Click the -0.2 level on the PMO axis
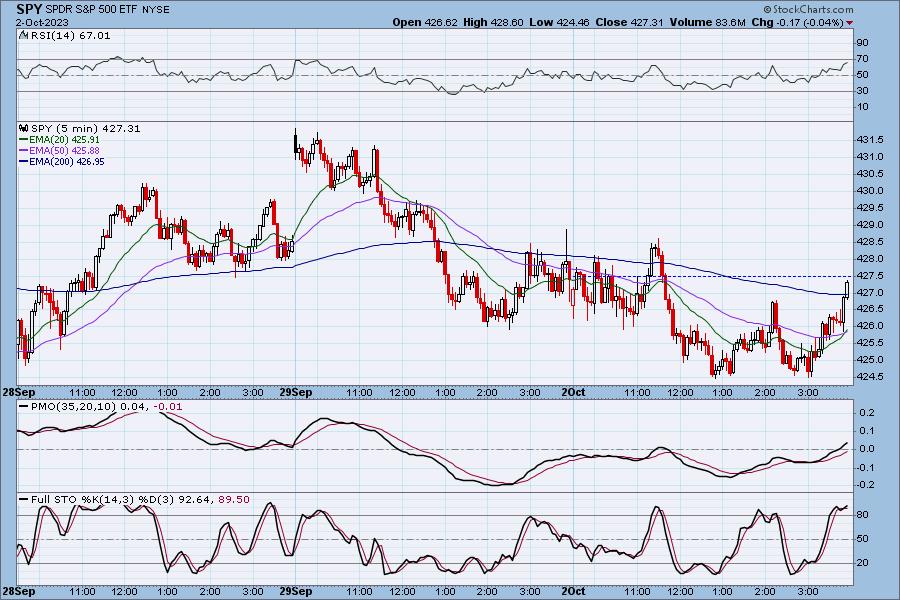This screenshot has height=600, width=900. [x=866, y=485]
